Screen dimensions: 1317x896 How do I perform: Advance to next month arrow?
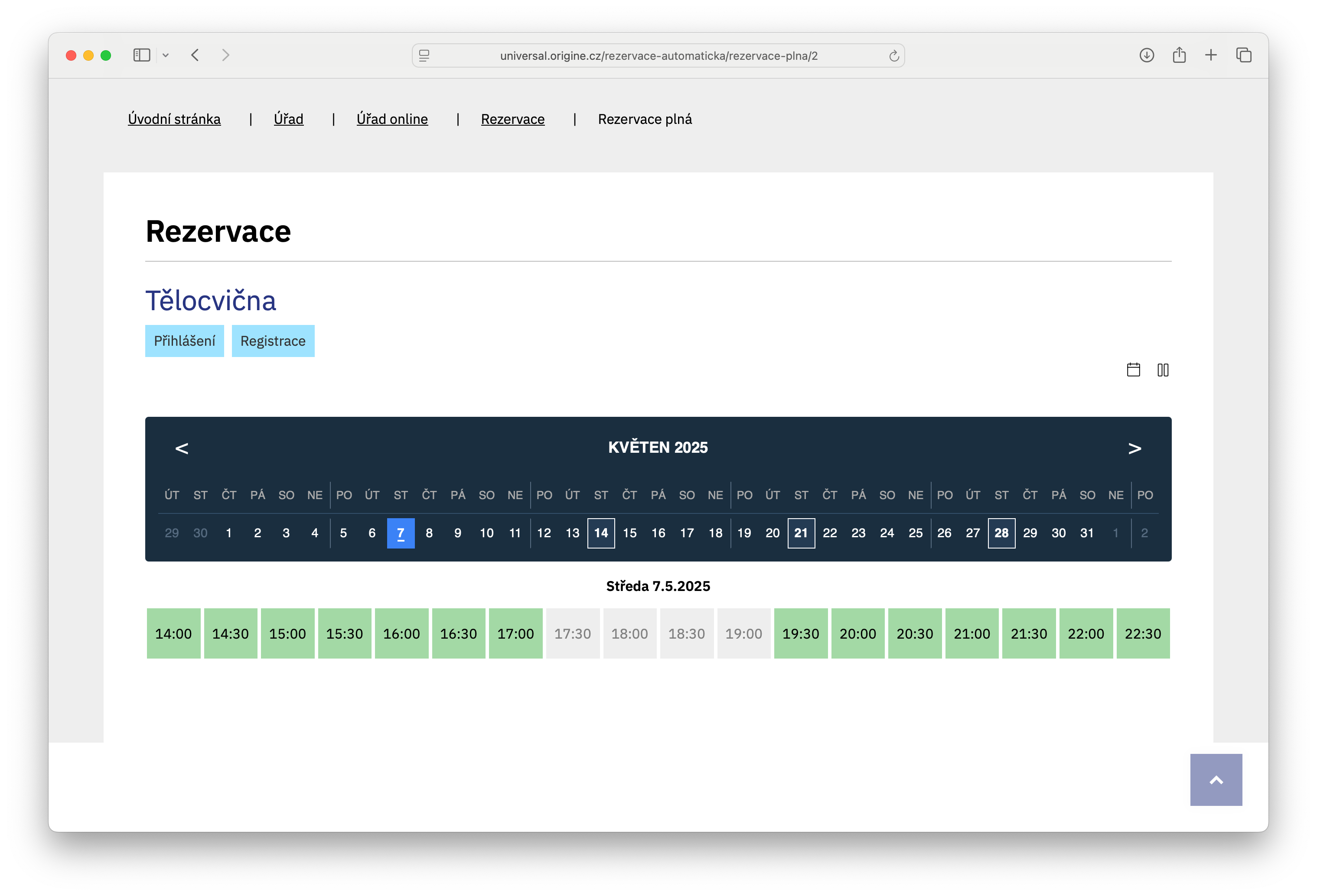click(x=1134, y=448)
